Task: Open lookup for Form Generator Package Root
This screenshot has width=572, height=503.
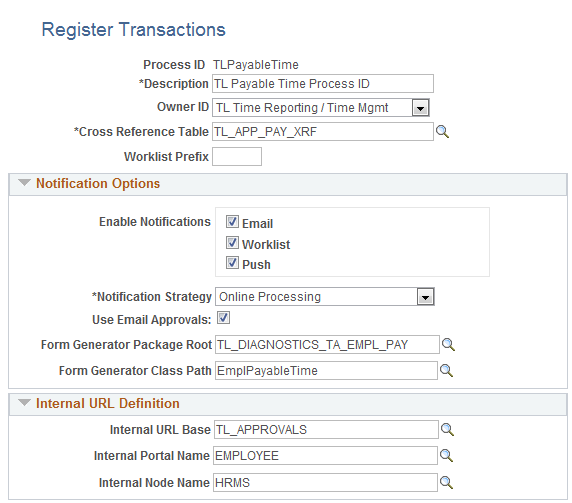Action: 448,345
